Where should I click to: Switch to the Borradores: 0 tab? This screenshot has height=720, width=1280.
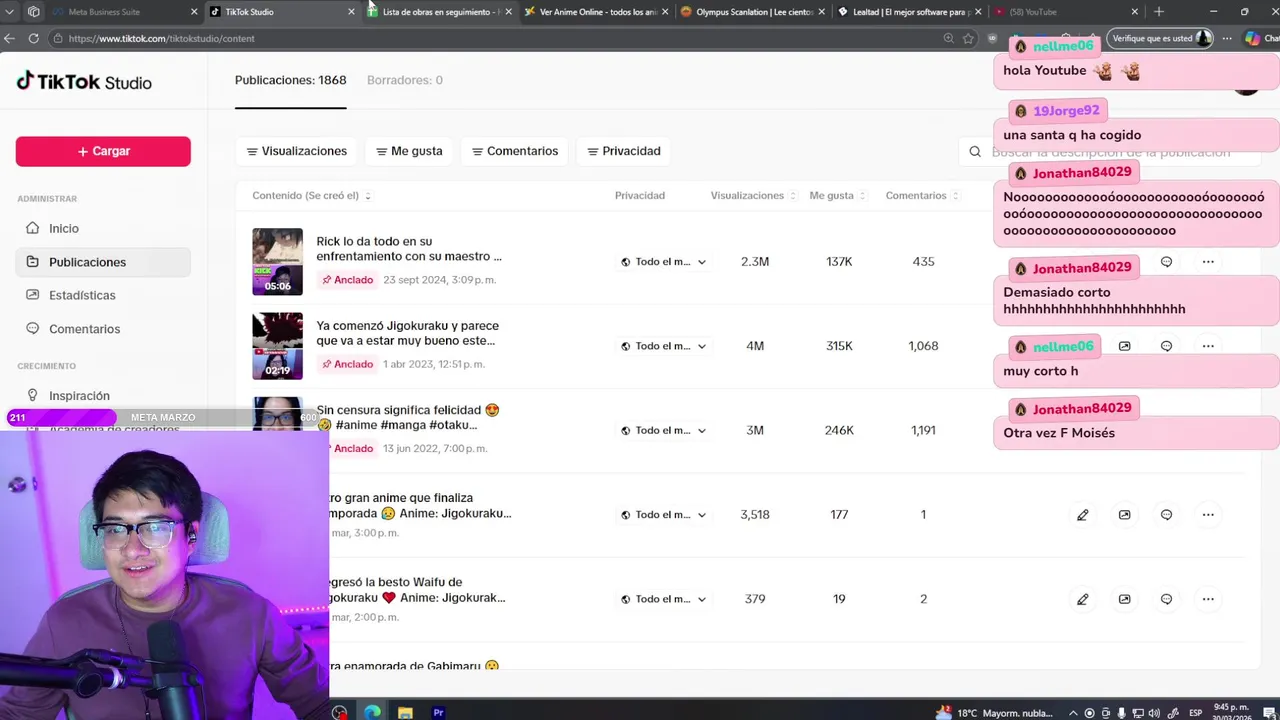pos(405,80)
